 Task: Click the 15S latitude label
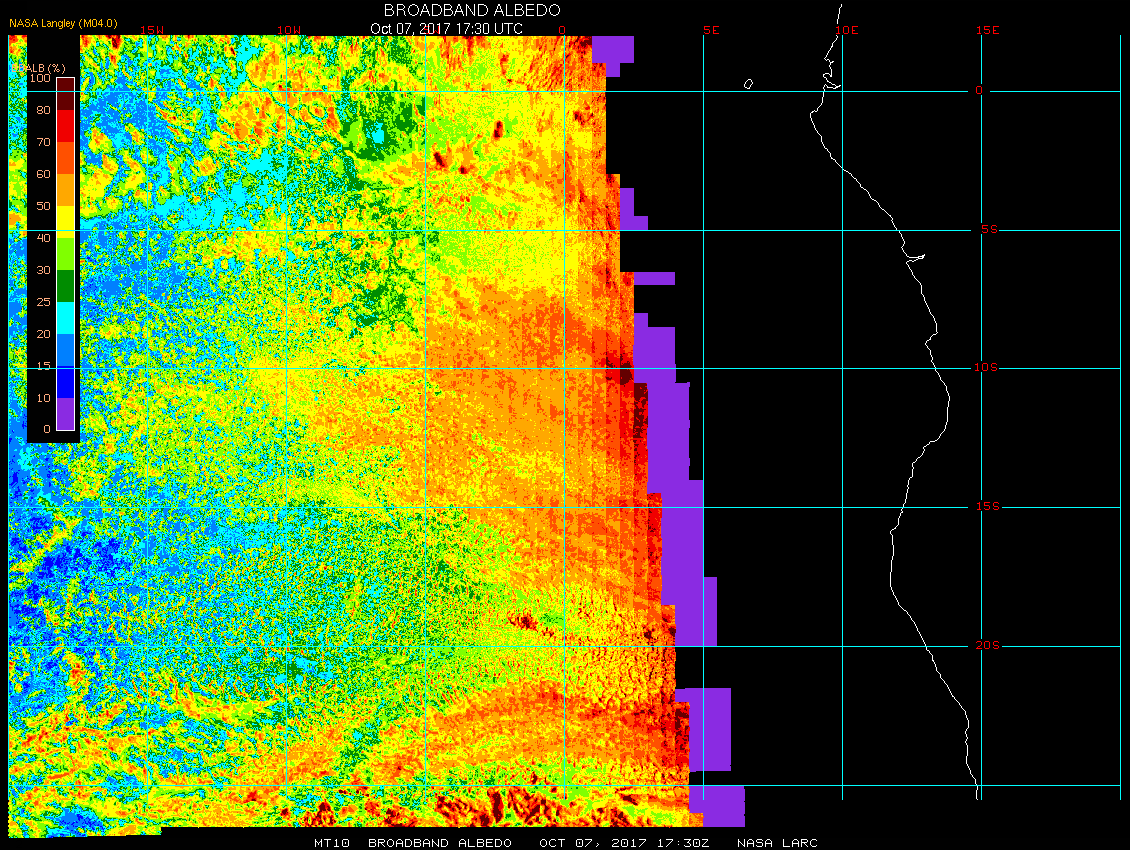pyautogui.click(x=988, y=506)
